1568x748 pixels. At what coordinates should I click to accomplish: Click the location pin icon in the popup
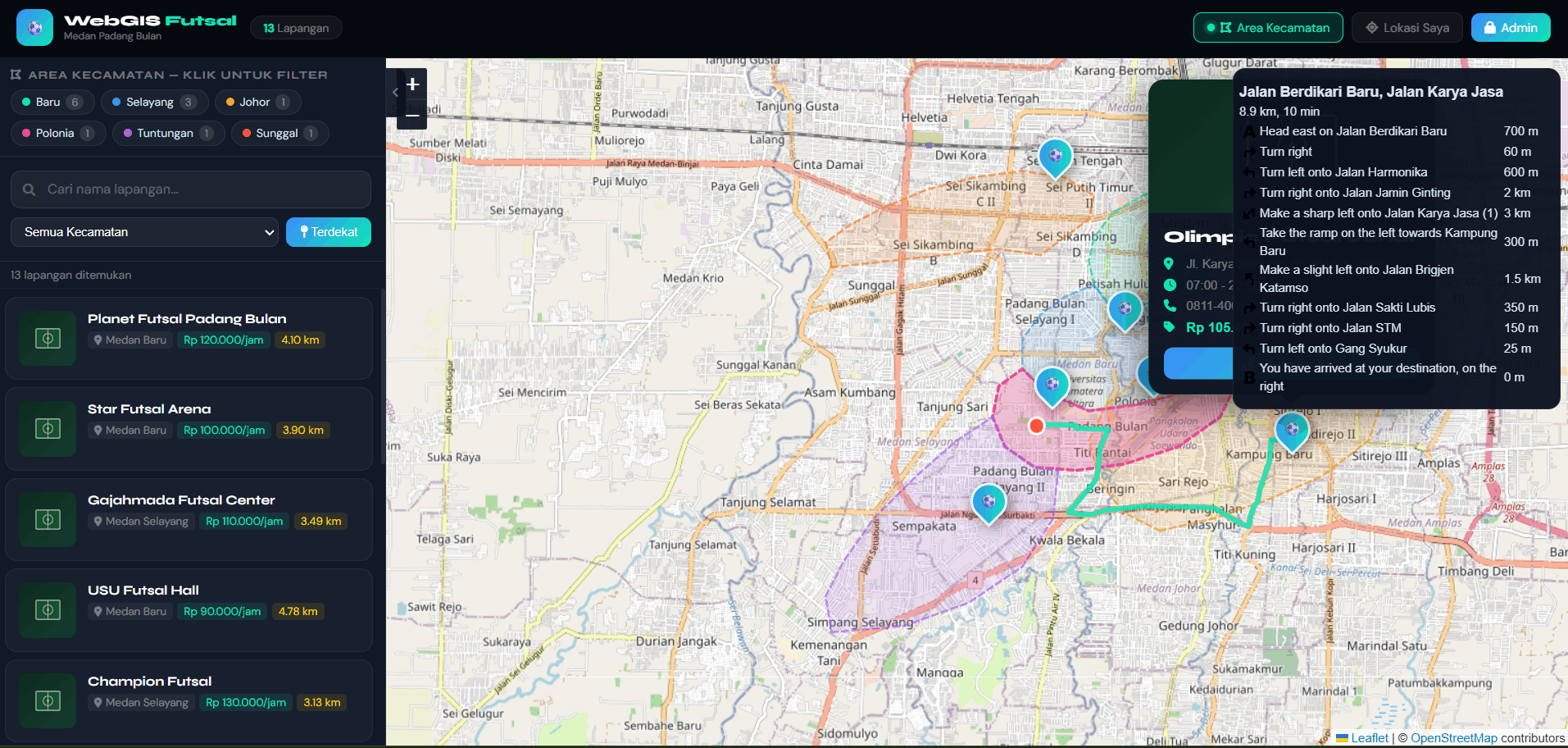[x=1169, y=263]
